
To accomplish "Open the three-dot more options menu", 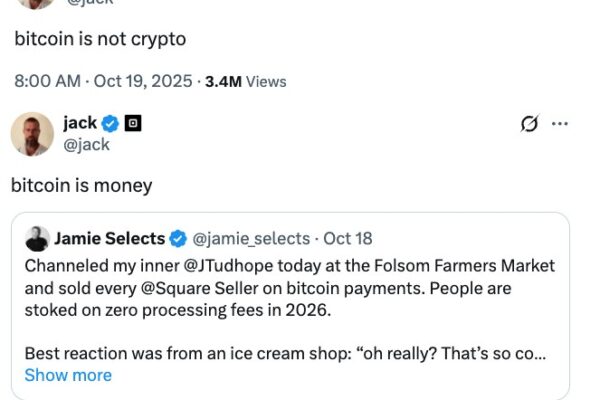I will pos(560,124).
